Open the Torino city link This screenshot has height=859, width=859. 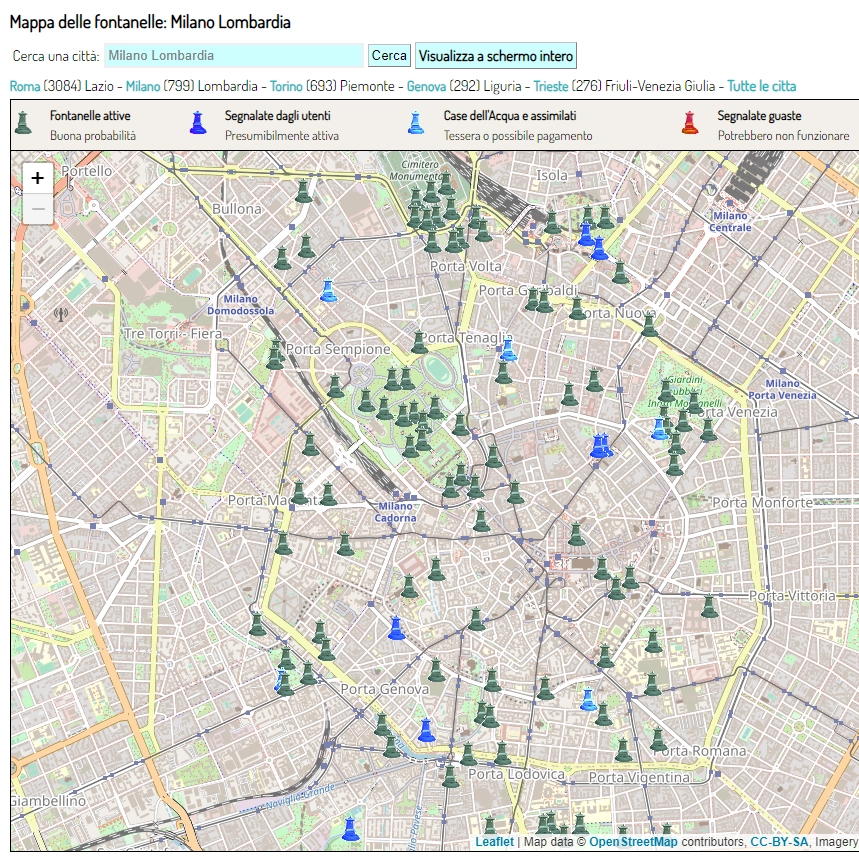(x=286, y=86)
